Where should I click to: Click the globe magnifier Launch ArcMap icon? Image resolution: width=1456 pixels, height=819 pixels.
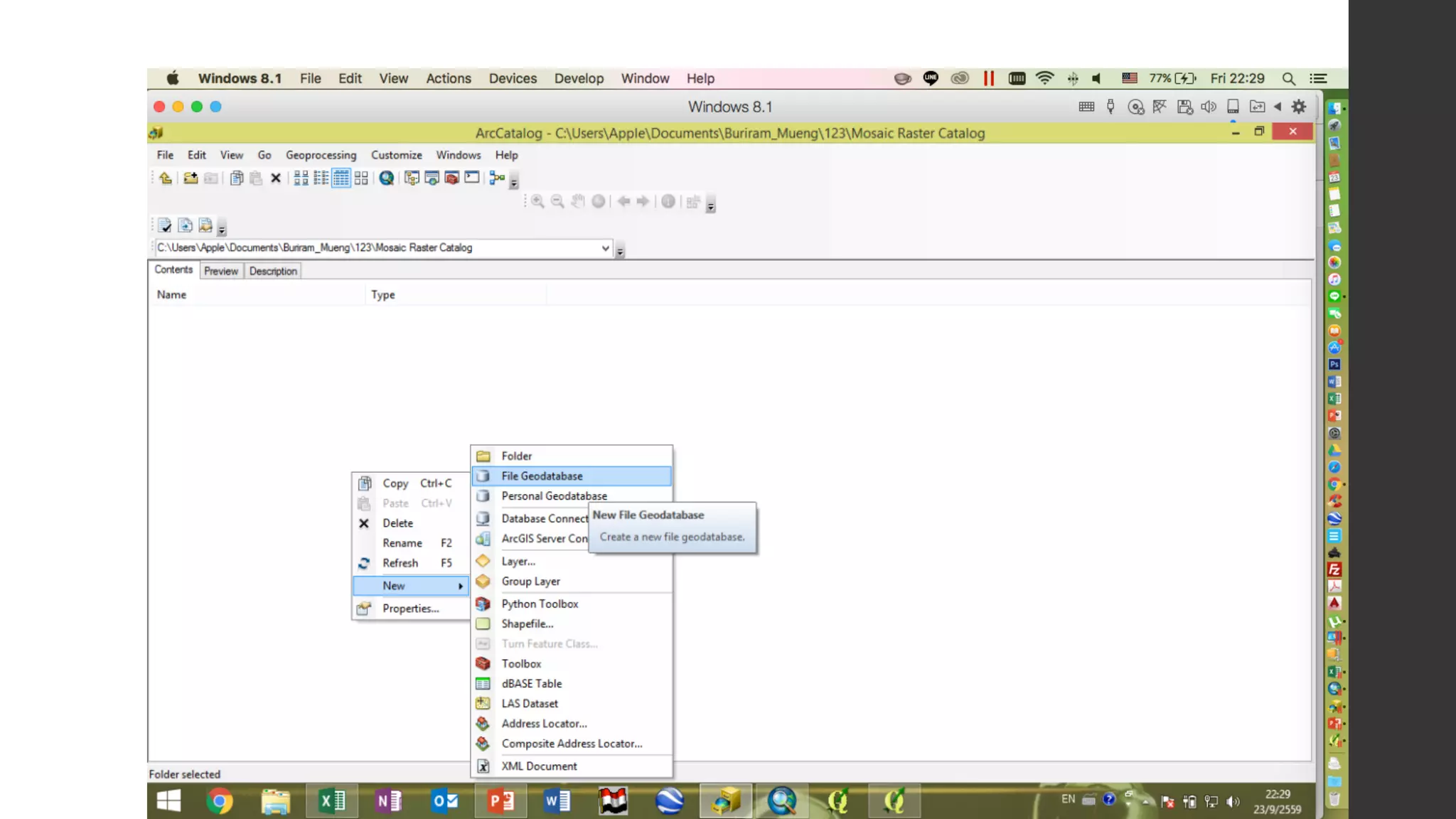coord(387,178)
